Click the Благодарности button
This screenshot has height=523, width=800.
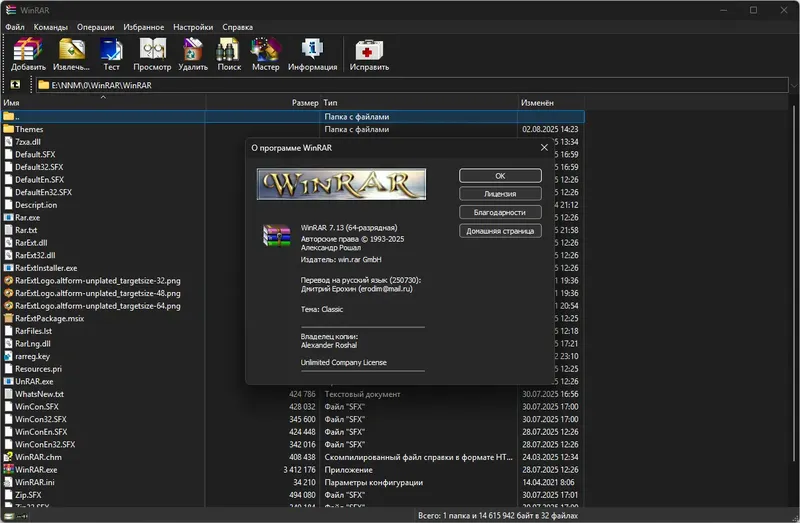pos(500,212)
